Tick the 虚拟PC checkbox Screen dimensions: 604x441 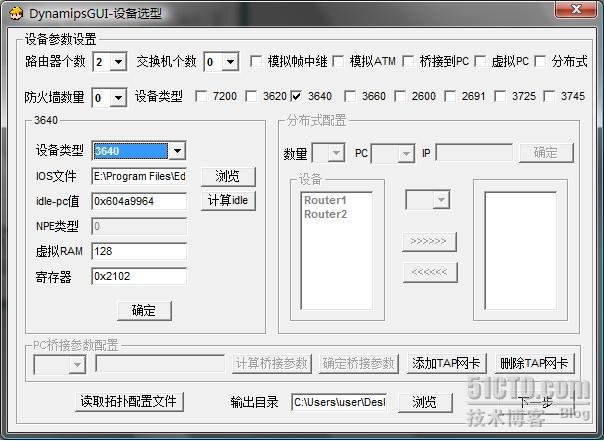[x=480, y=61]
